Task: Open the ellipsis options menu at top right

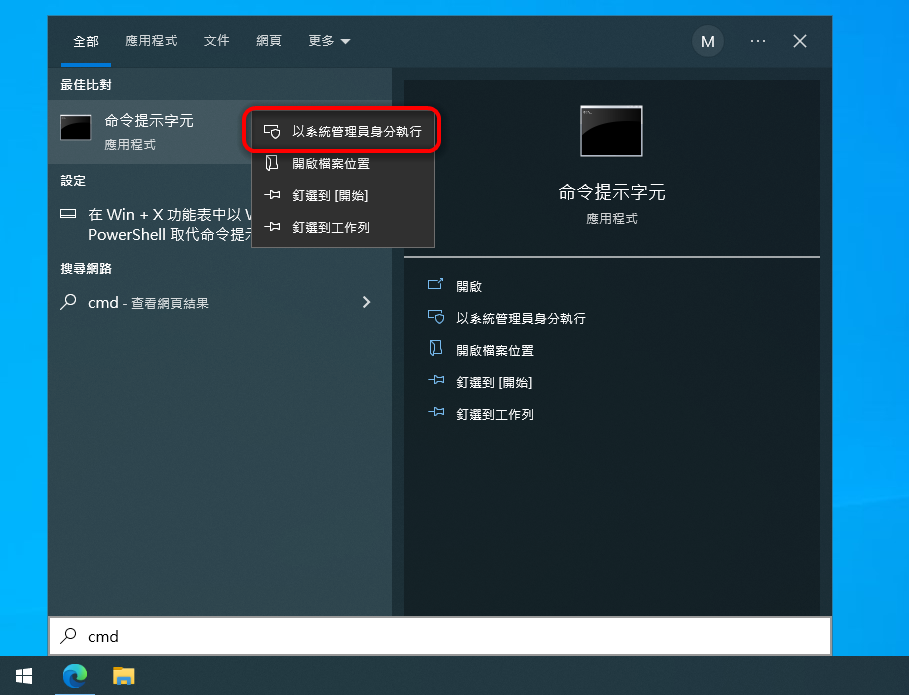Action: pos(757,41)
